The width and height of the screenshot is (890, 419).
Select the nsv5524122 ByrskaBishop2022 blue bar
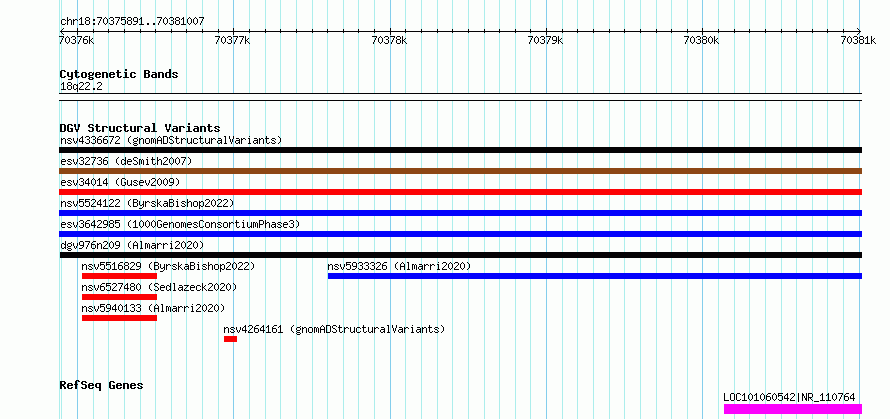click(x=460, y=213)
